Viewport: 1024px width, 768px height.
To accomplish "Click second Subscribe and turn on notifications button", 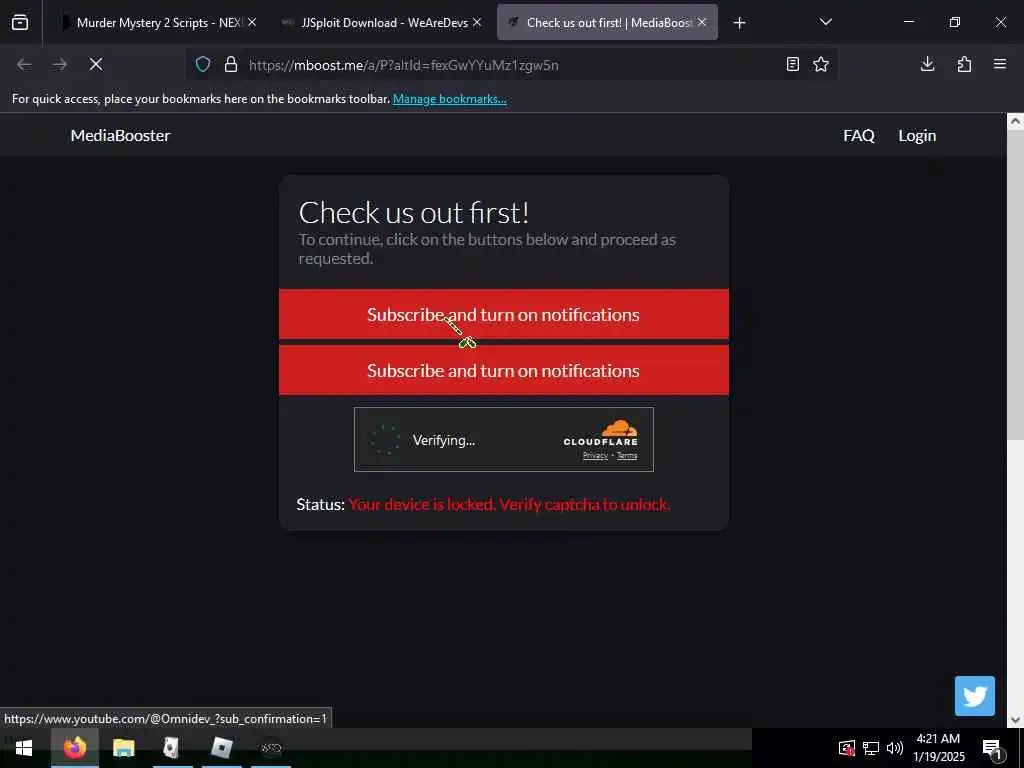I will (504, 370).
